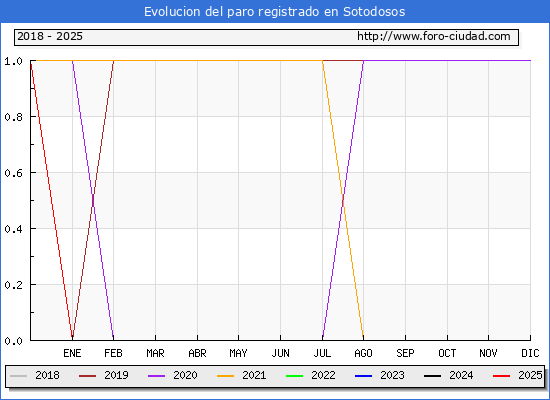Click the gray 2018 legend color line
550x400 pixels.
pos(19,376)
